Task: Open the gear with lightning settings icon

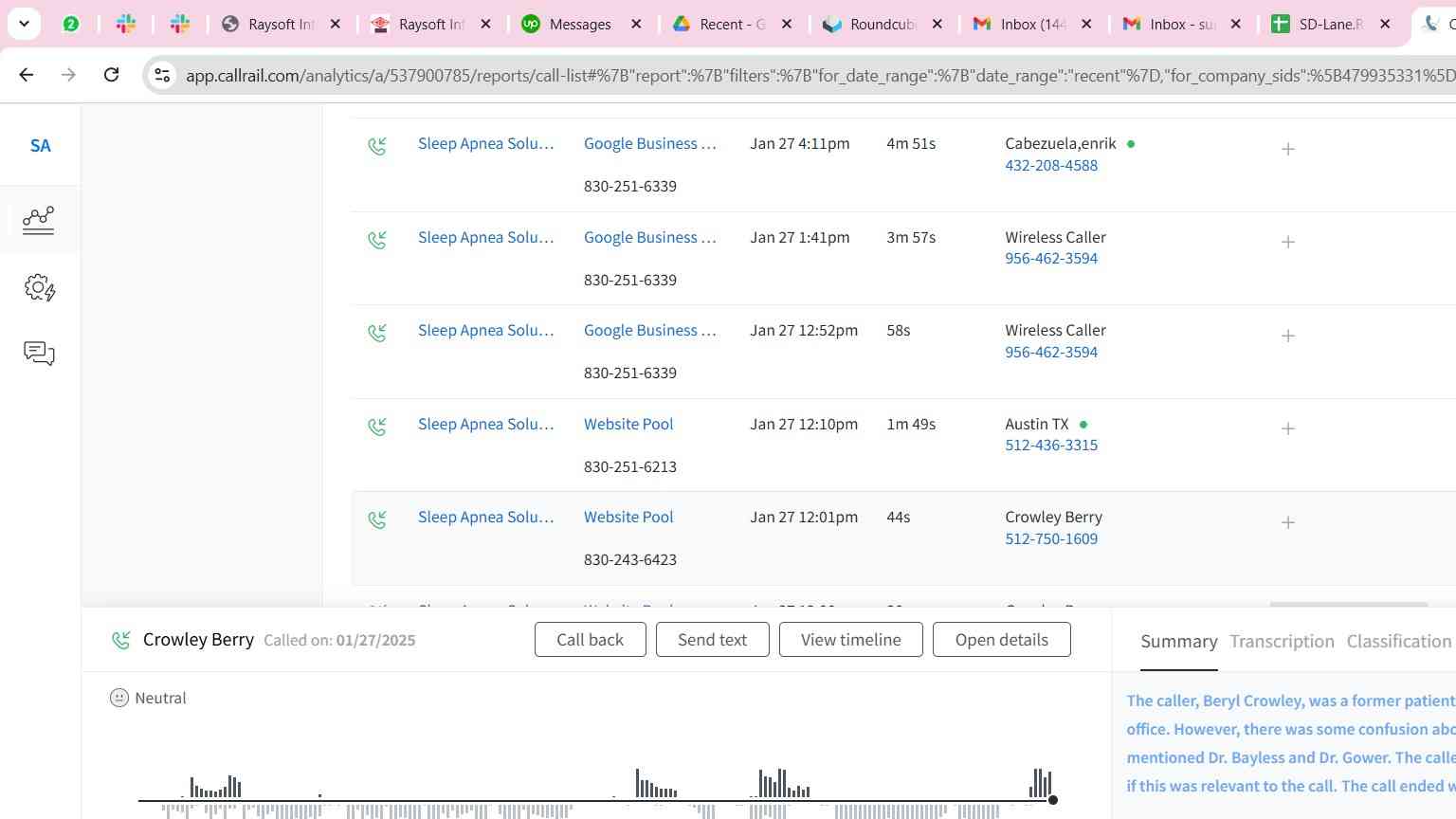Action: [x=40, y=288]
